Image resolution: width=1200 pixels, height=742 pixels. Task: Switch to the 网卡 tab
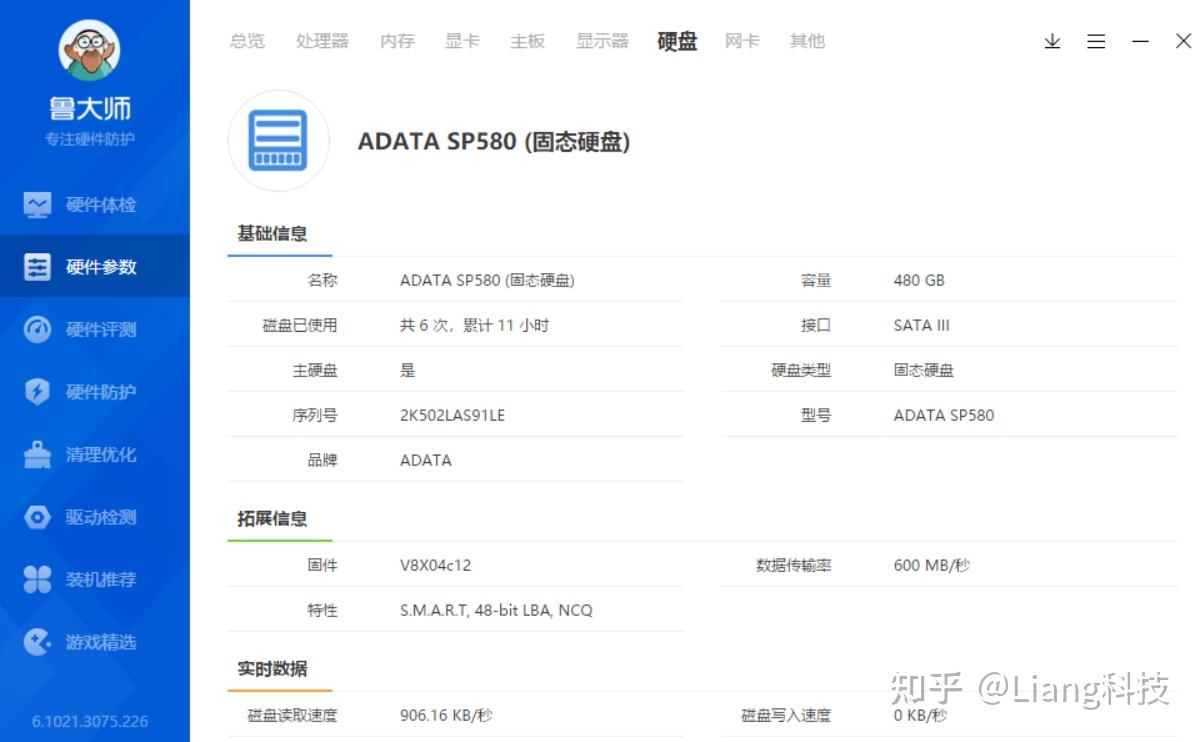[742, 41]
